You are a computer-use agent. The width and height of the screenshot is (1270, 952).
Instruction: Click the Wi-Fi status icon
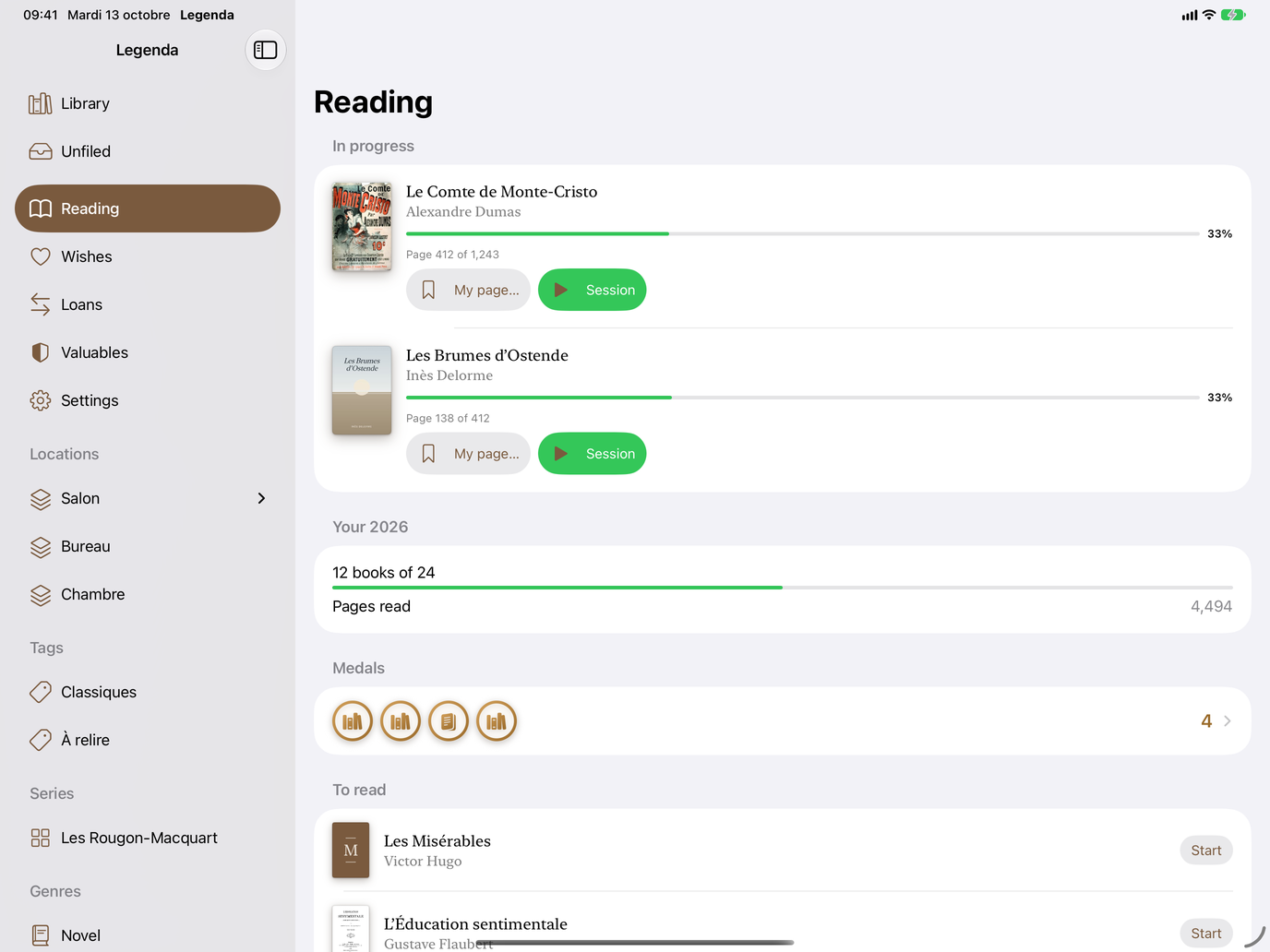(1209, 15)
